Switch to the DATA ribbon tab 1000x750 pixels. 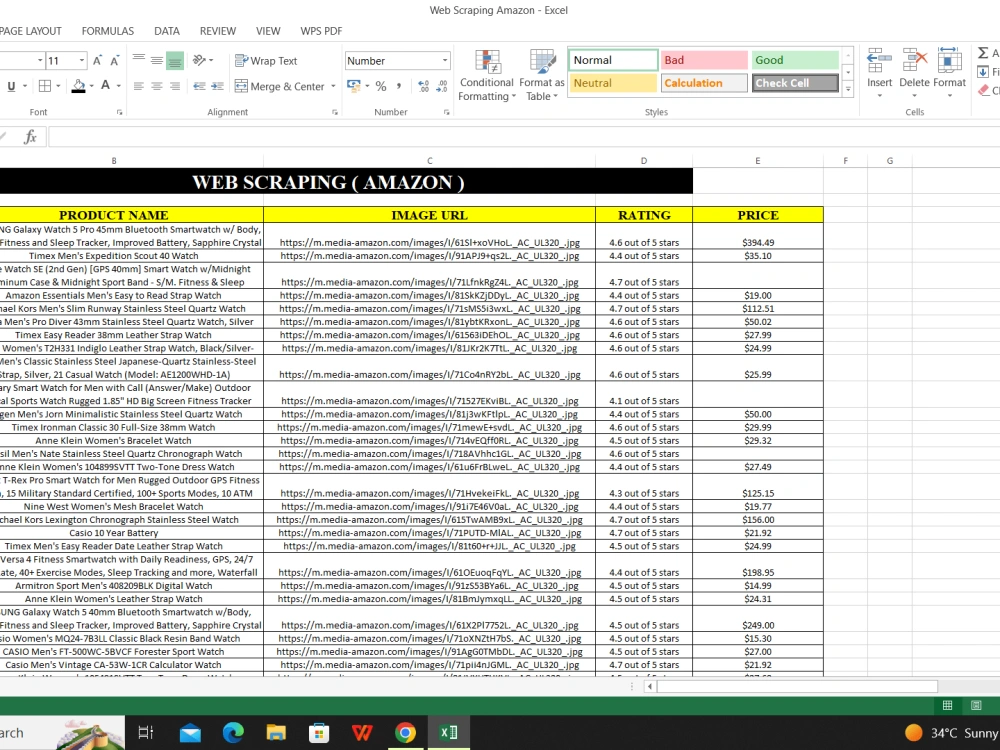point(166,31)
